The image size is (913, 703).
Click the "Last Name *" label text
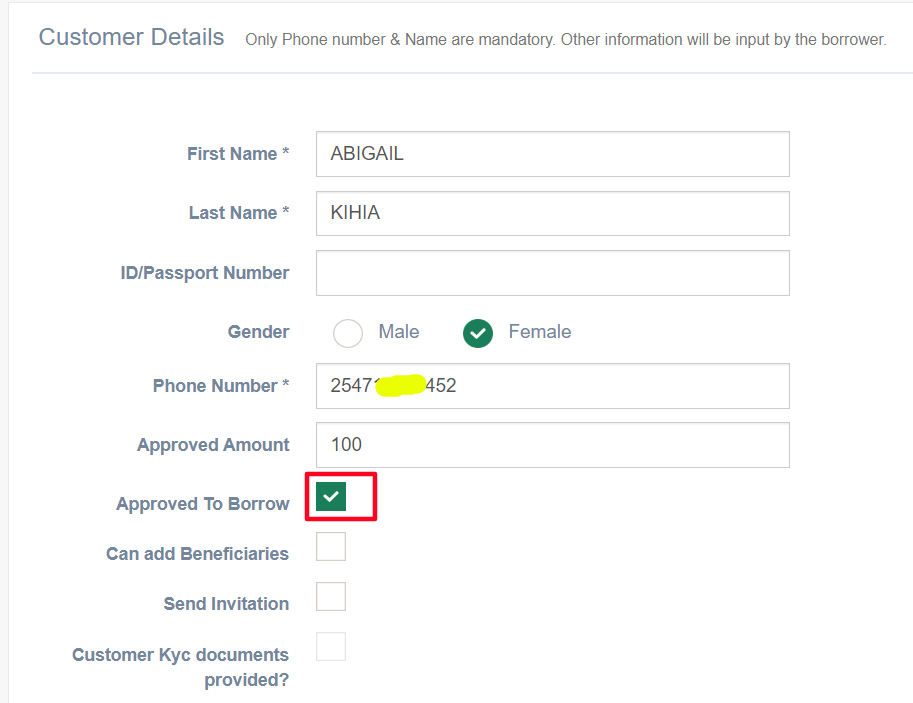[239, 213]
